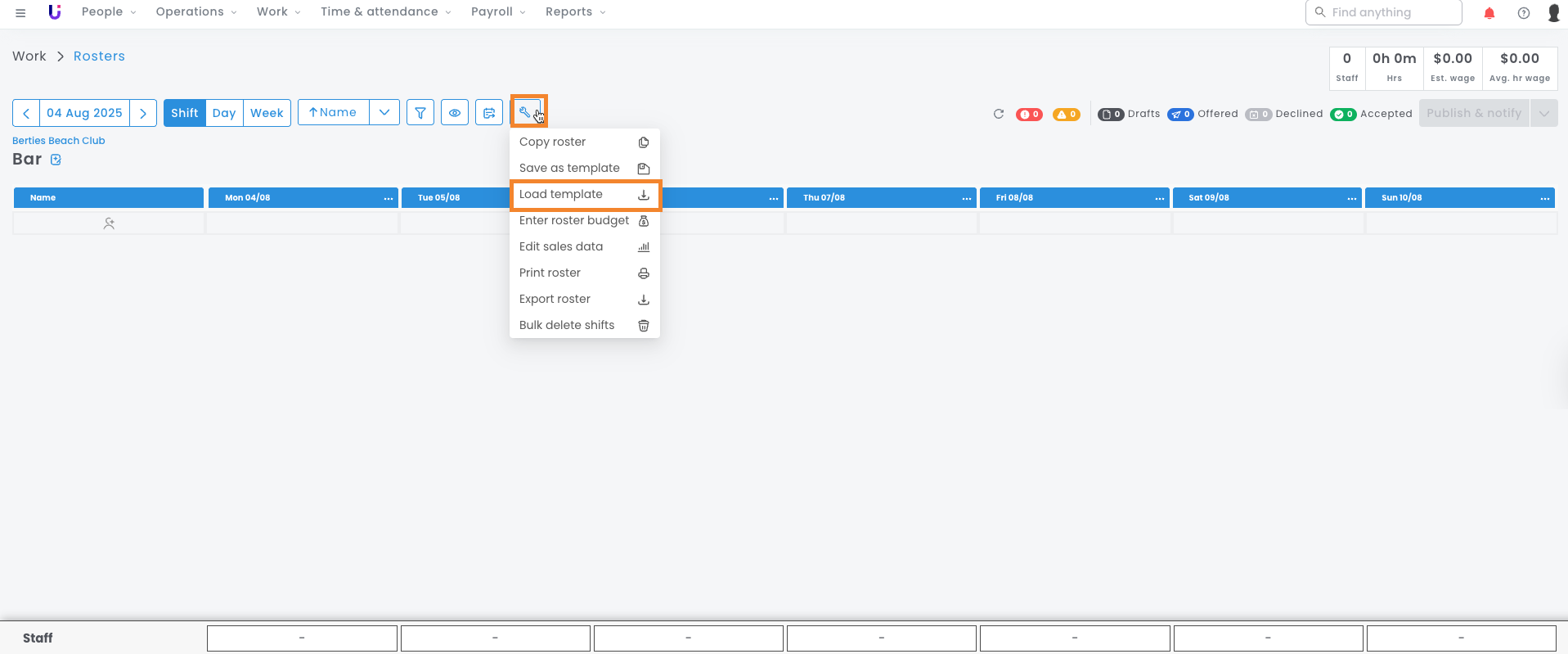Toggle the eye visibility icon
Viewport: 1568px width, 654px height.
pyautogui.click(x=455, y=113)
